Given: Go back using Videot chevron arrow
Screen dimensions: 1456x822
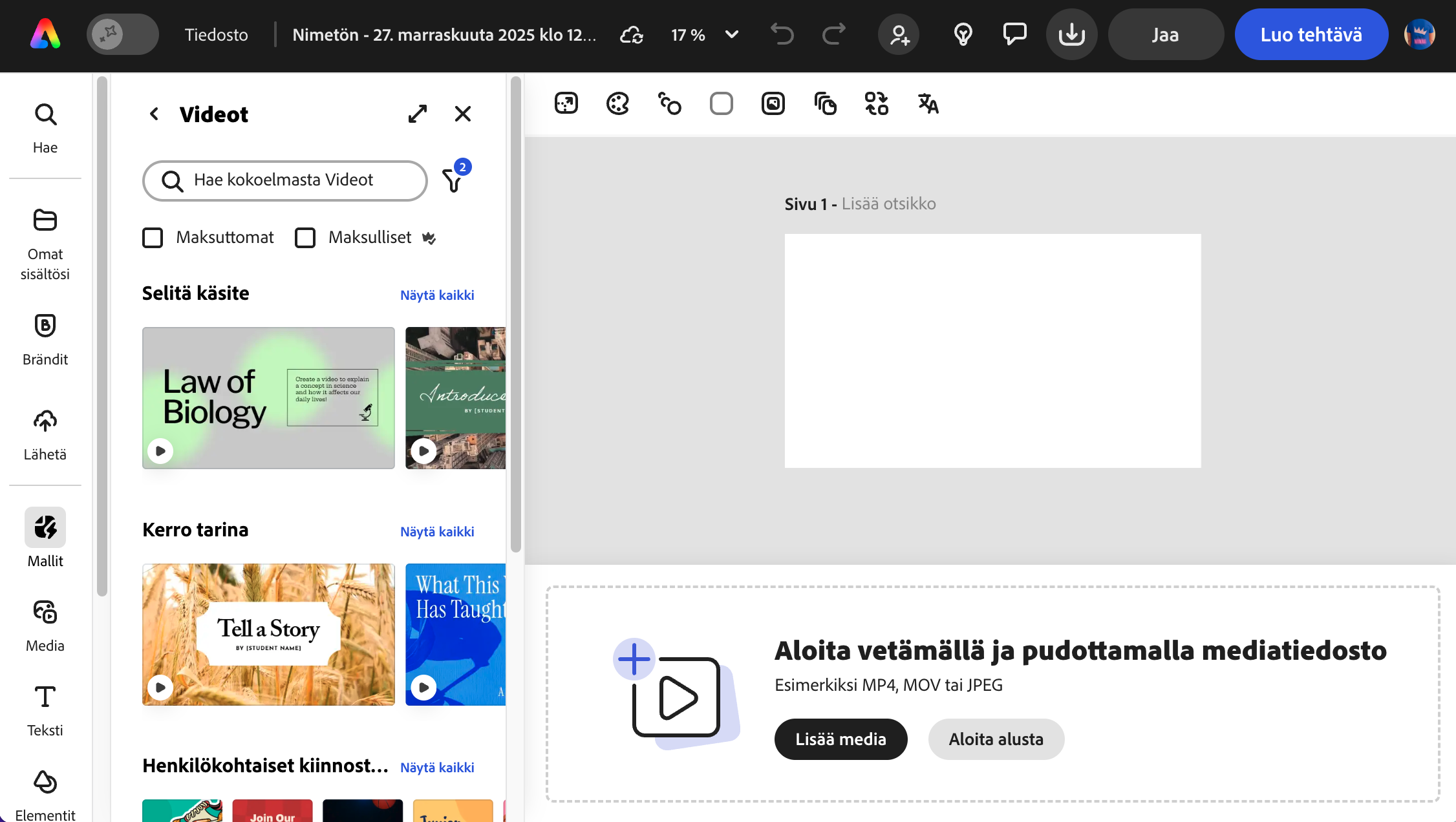Looking at the screenshot, I should pos(154,114).
